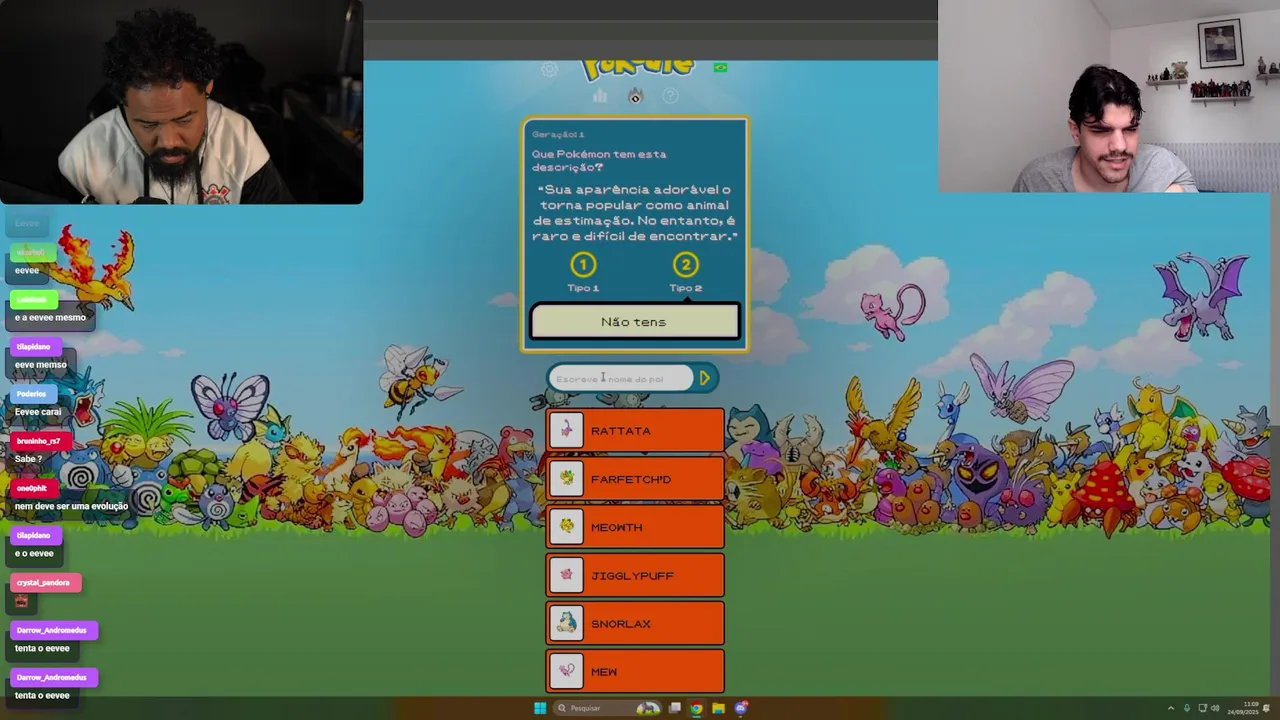The image size is (1280, 720).
Task: Expand the system tray hidden icons chevron
Action: pyautogui.click(x=1171, y=708)
